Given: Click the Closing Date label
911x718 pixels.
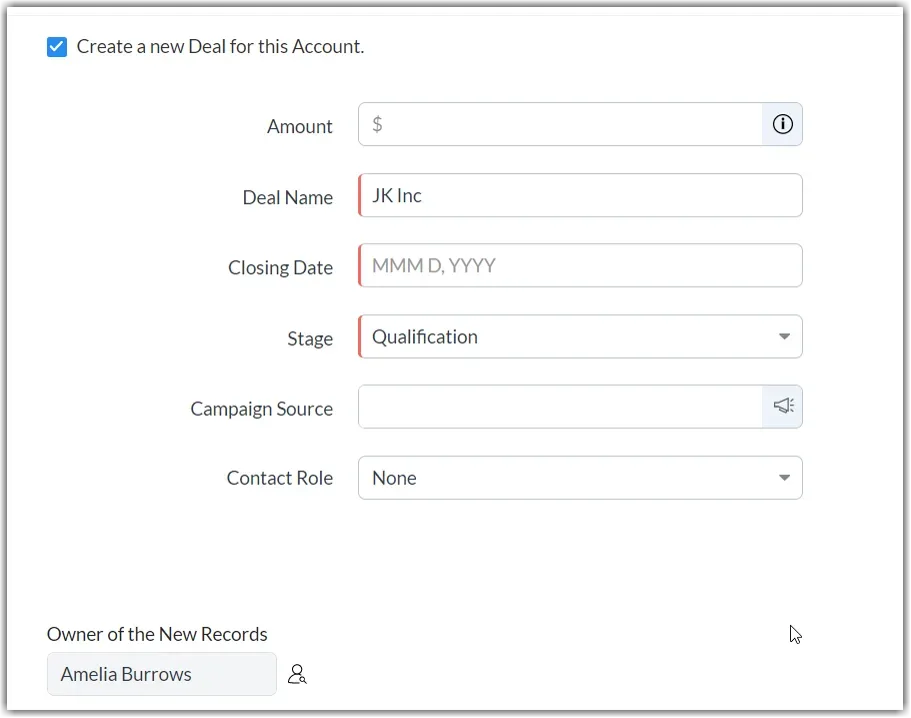Looking at the screenshot, I should pyautogui.click(x=280, y=268).
